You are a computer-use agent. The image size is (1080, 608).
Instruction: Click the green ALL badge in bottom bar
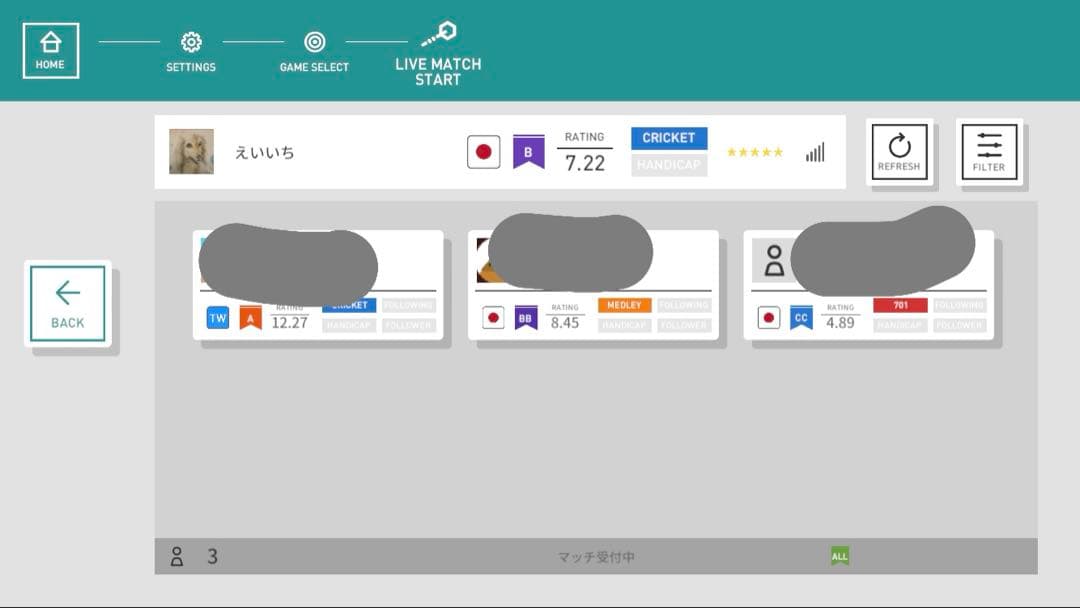pyautogui.click(x=839, y=556)
